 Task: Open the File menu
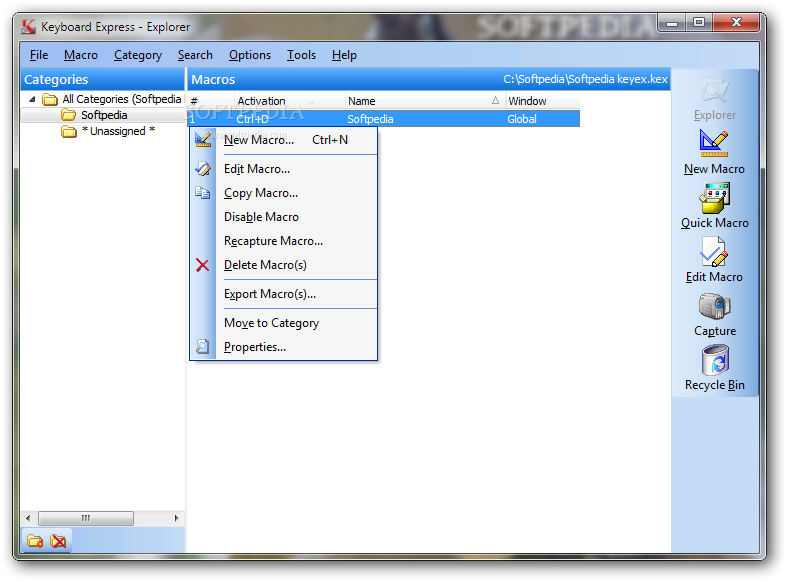pos(39,55)
